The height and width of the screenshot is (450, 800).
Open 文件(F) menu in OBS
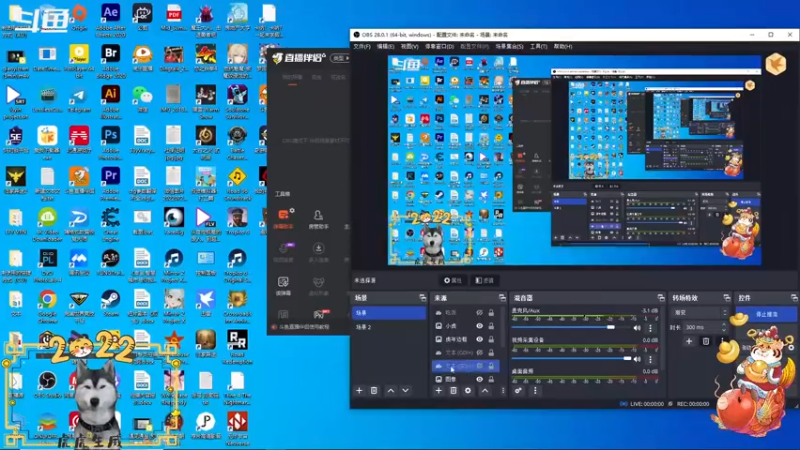(362, 46)
